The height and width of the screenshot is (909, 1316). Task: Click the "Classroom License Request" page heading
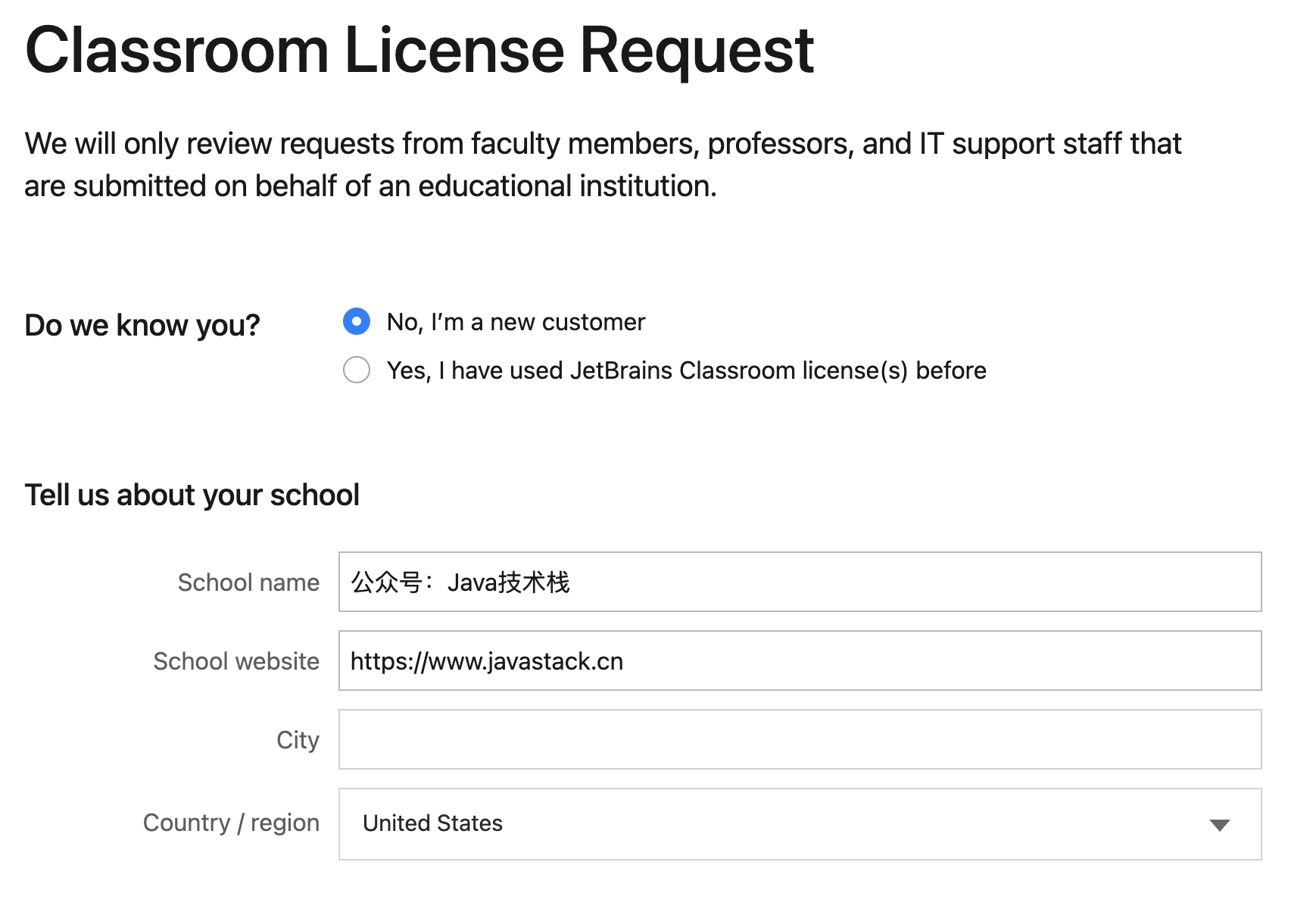pyautogui.click(x=419, y=51)
